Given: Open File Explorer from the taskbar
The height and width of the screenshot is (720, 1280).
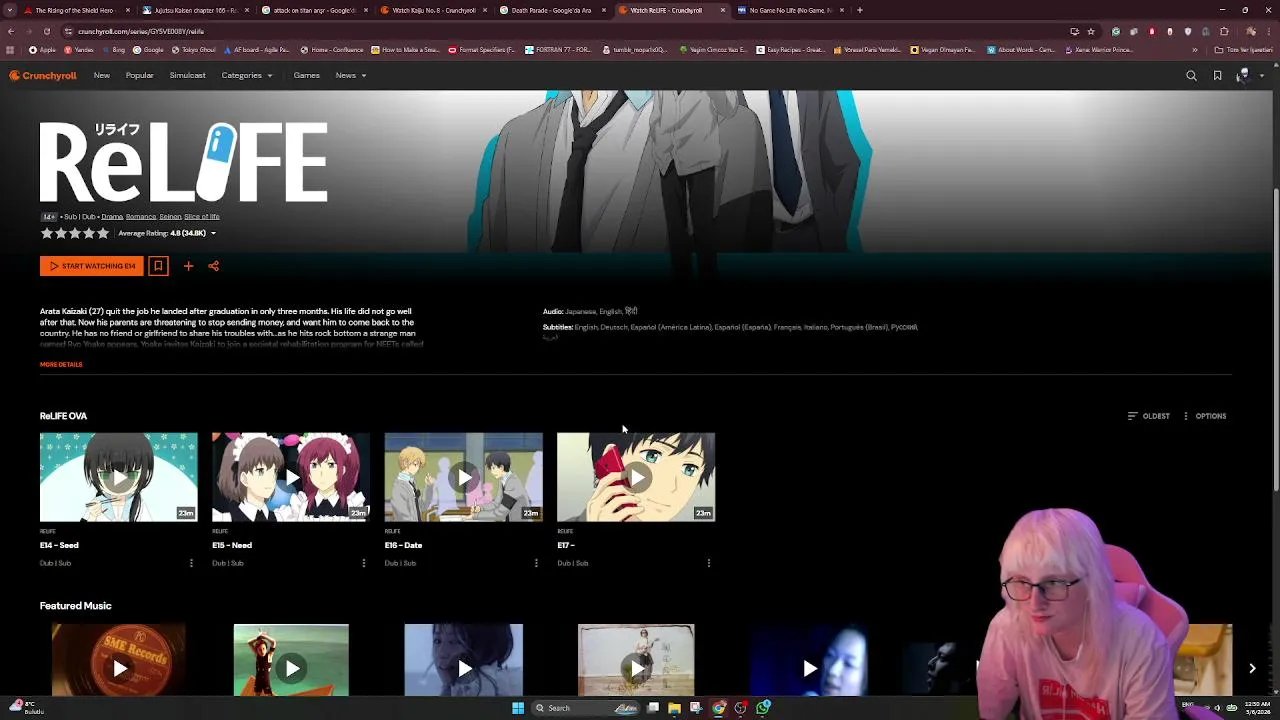Looking at the screenshot, I should 674,708.
